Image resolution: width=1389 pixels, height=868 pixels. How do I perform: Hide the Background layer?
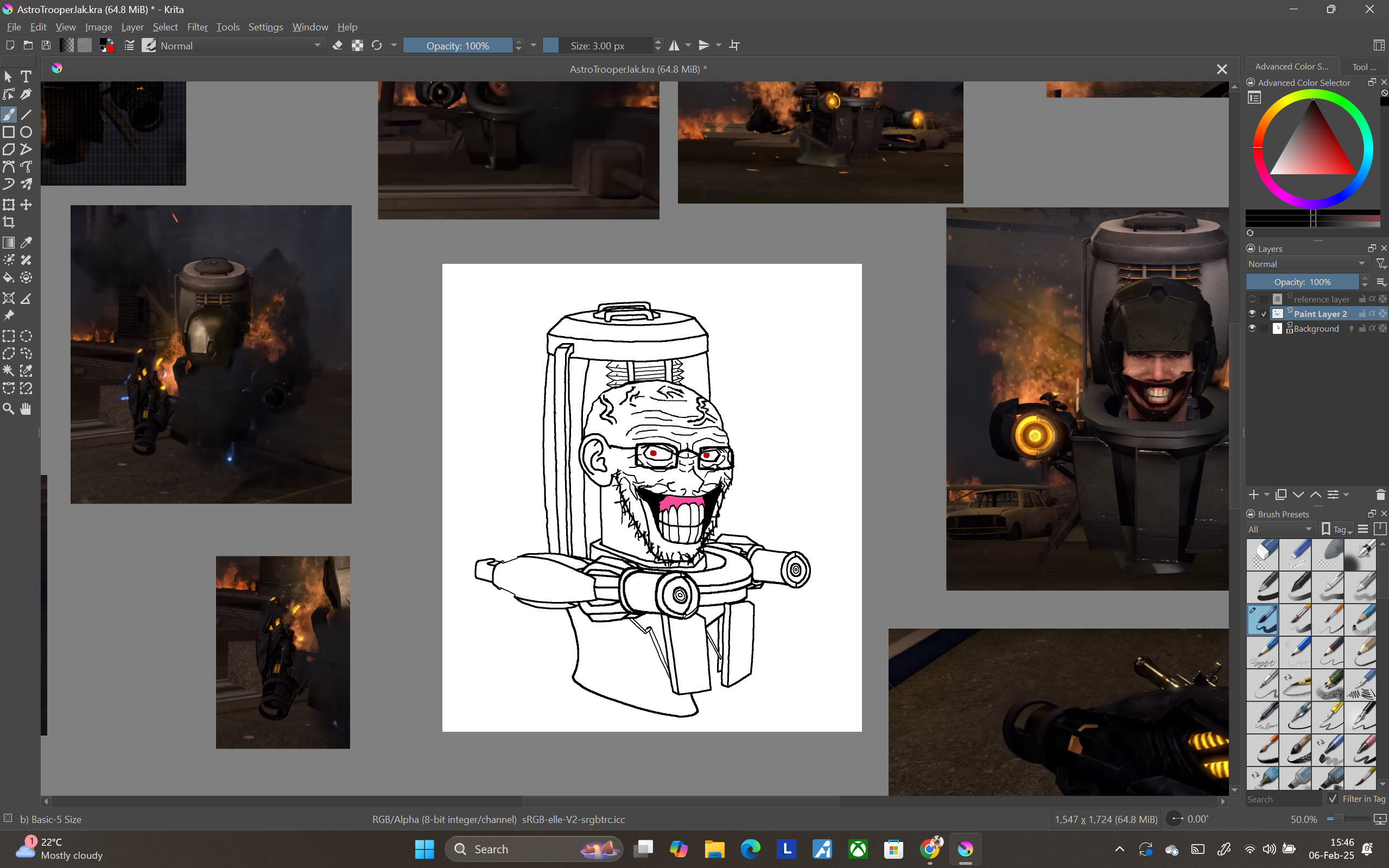(x=1252, y=328)
